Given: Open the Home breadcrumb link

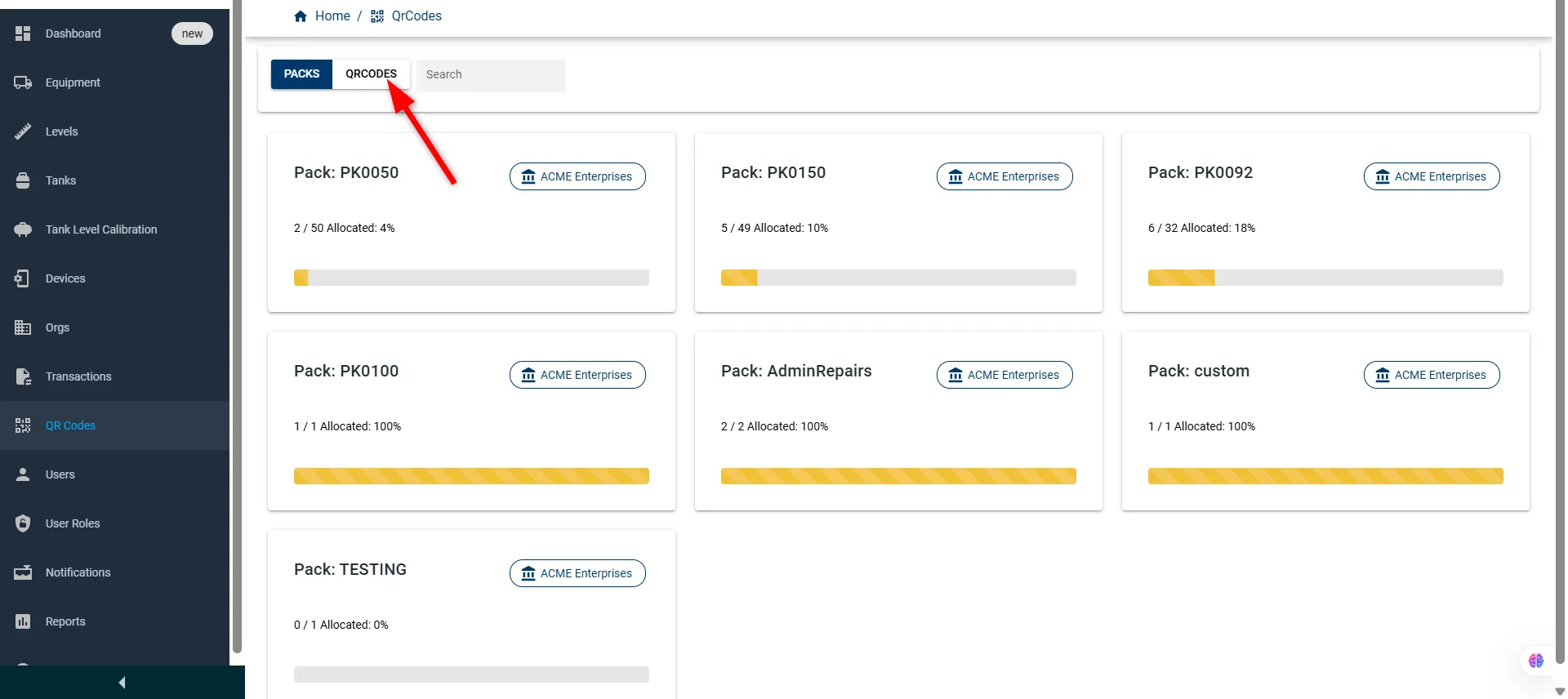Looking at the screenshot, I should (332, 16).
